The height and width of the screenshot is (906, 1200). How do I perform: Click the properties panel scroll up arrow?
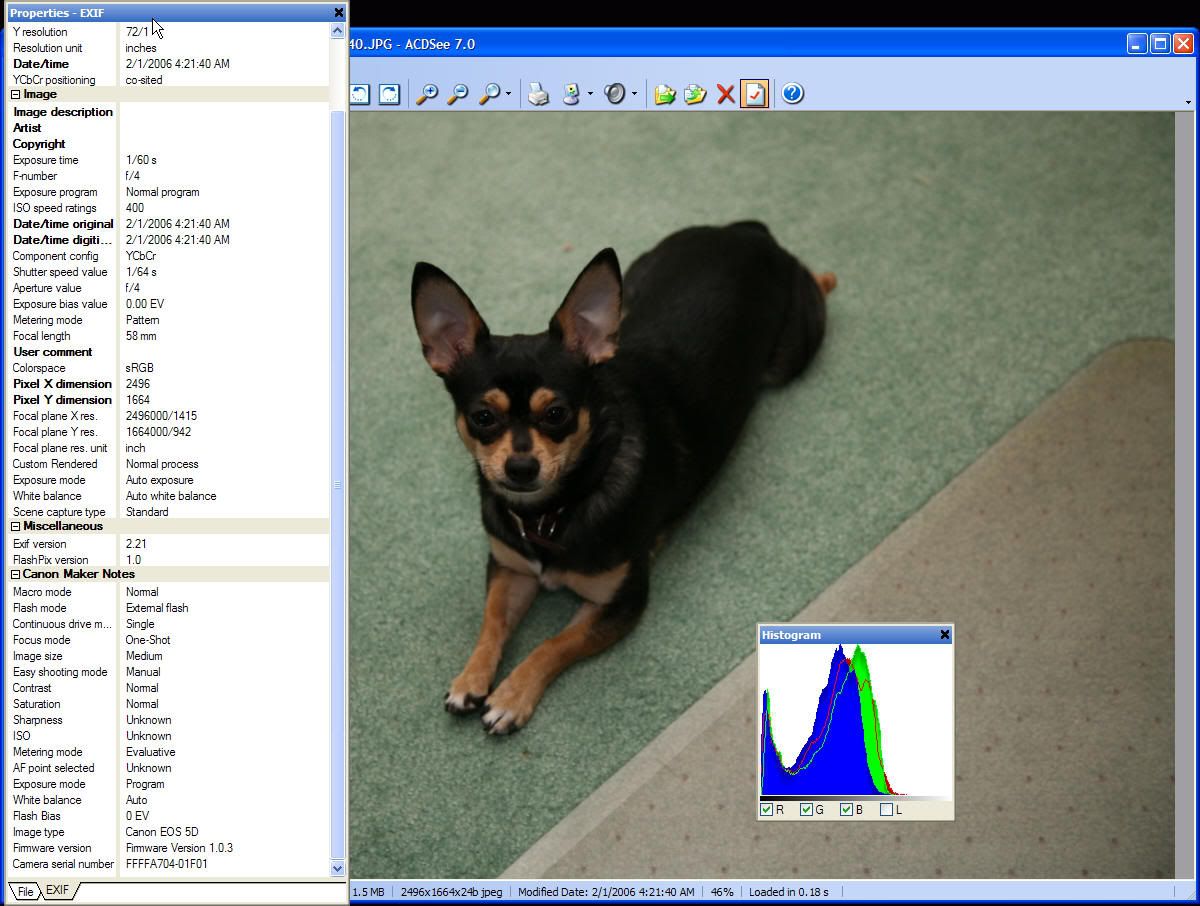[x=337, y=31]
